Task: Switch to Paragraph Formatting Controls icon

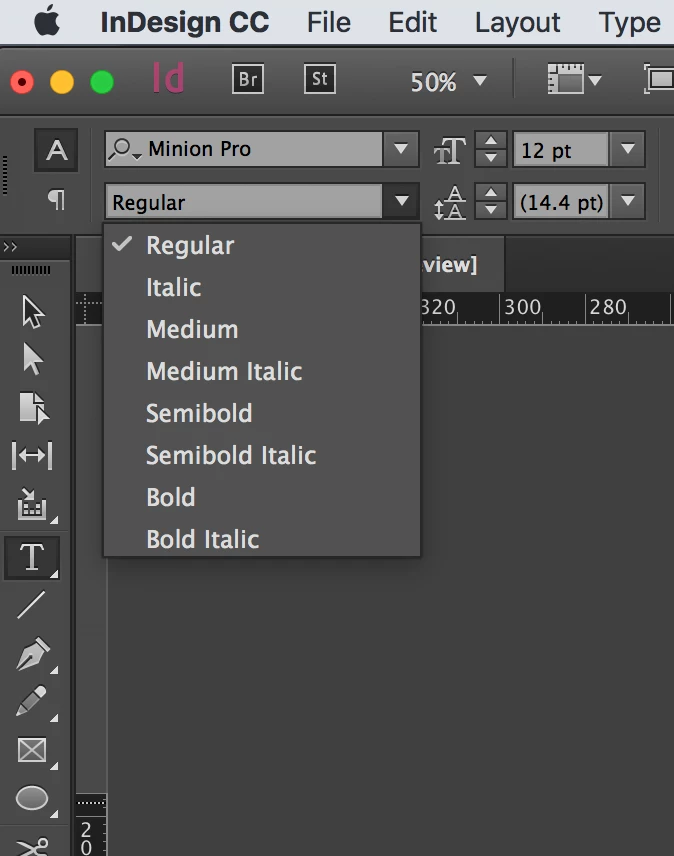Action: pyautogui.click(x=56, y=200)
